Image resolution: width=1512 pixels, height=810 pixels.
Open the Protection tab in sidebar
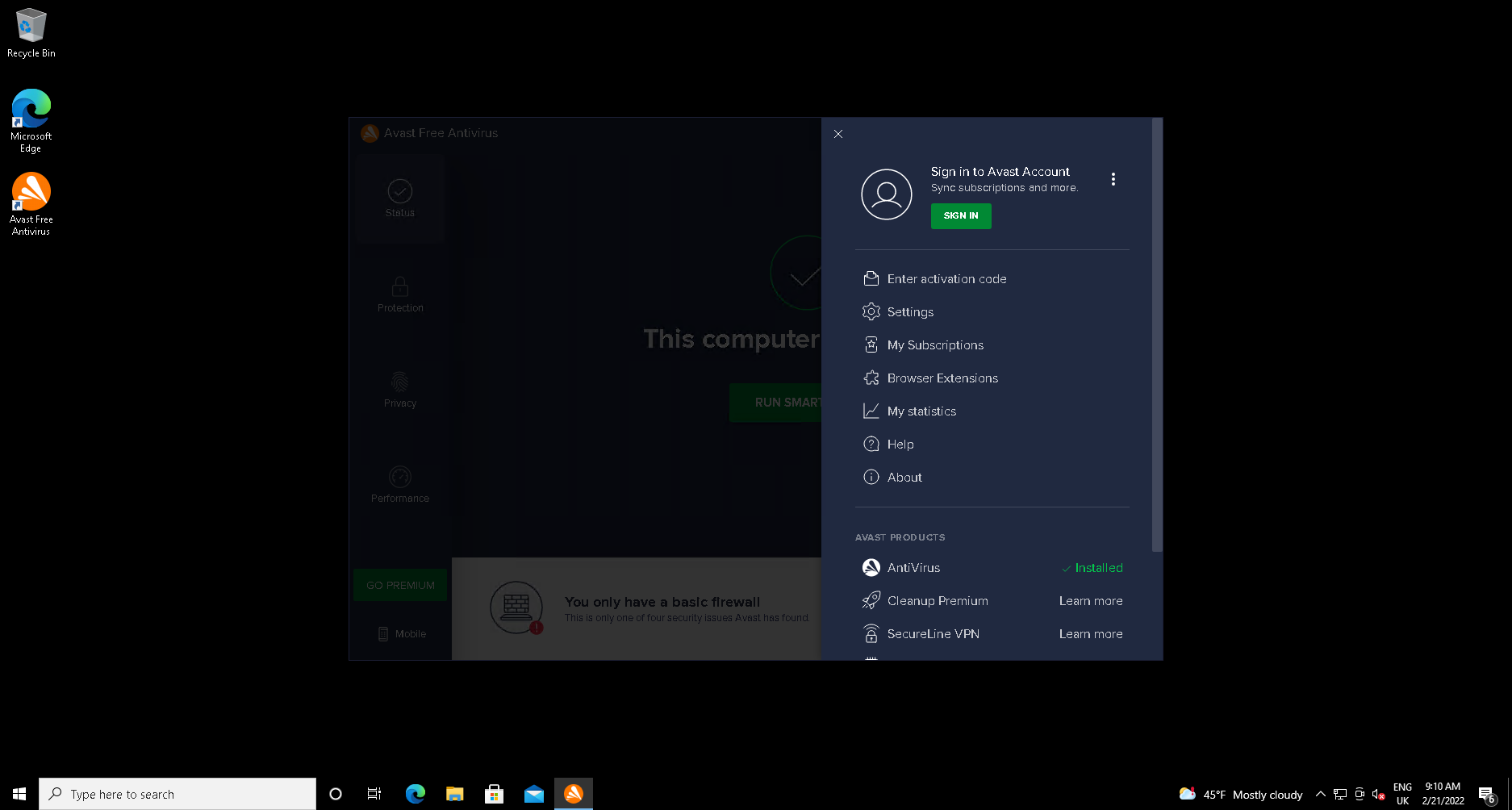[399, 294]
